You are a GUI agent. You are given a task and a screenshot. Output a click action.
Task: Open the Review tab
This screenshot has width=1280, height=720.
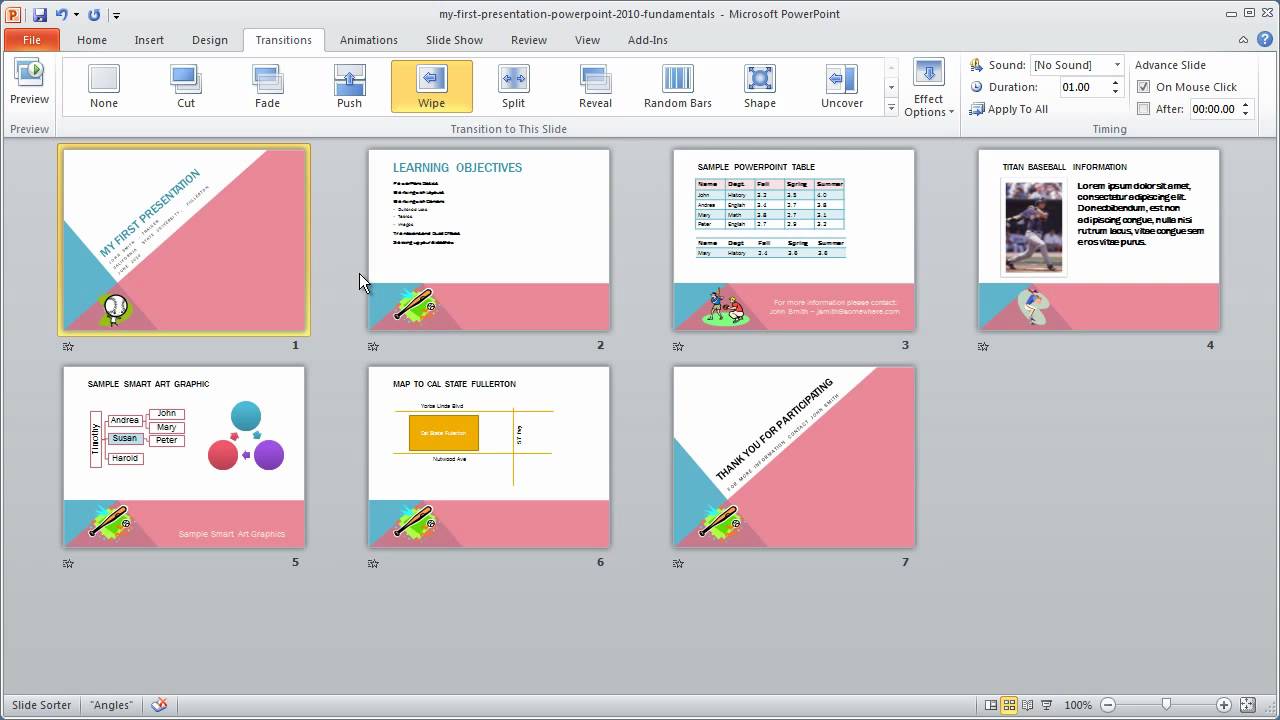528,40
